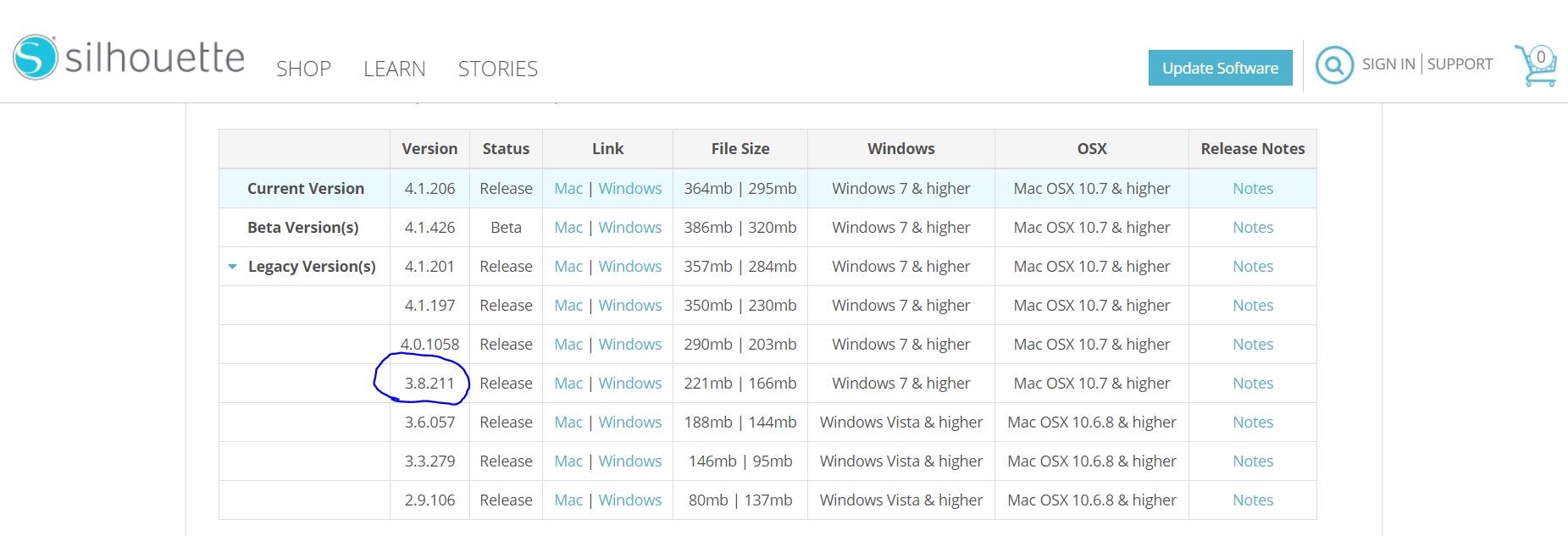The image size is (1568, 536).
Task: Select version number 2.9.106 cell
Action: pos(429,500)
